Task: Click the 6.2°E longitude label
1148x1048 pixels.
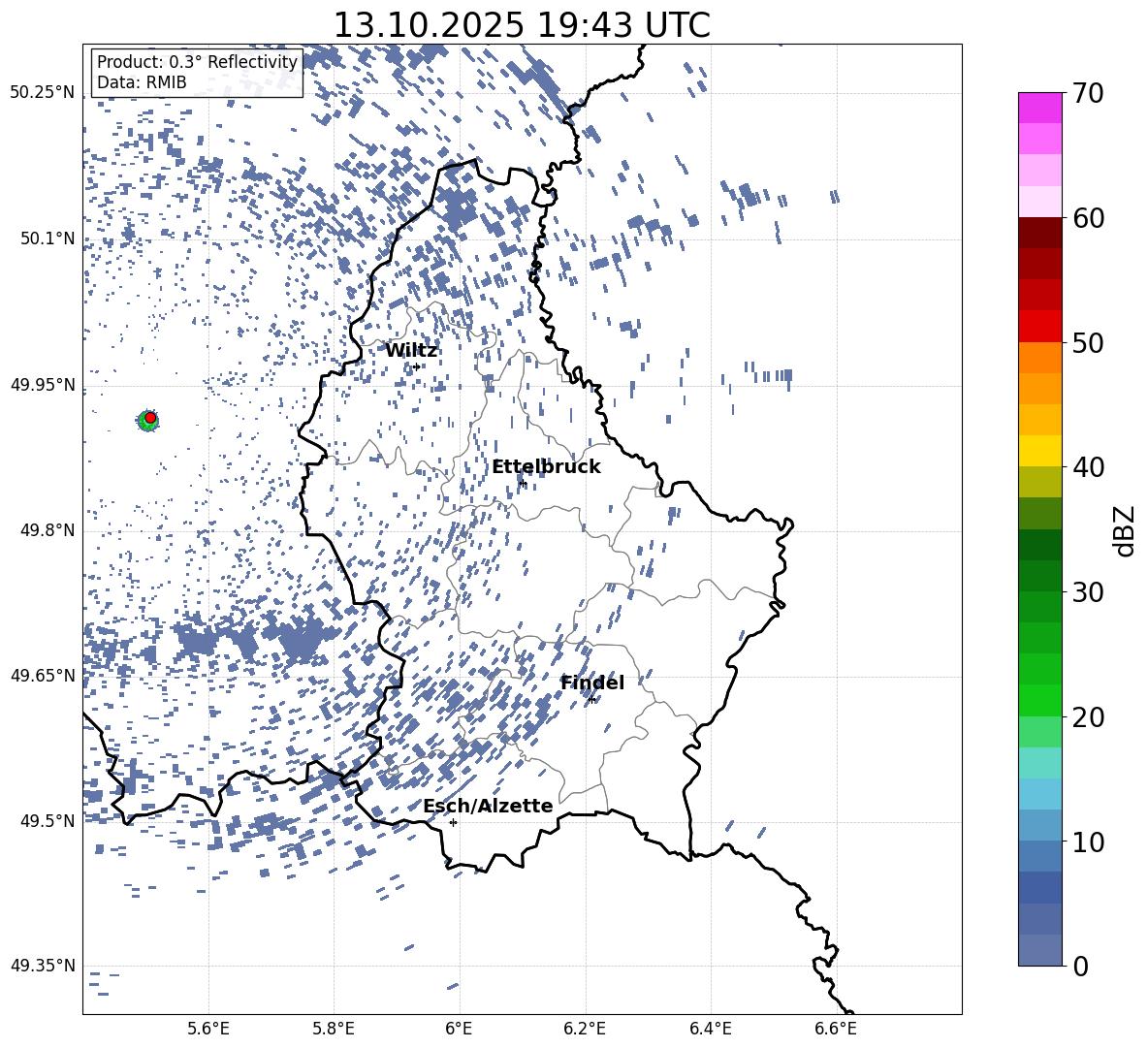Action: (x=585, y=1029)
